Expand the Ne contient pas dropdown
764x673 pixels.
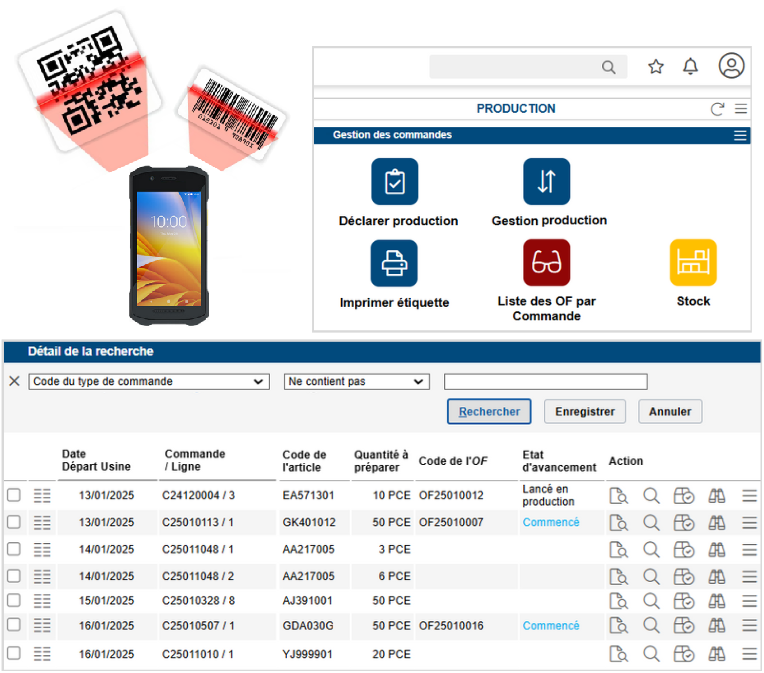356,382
